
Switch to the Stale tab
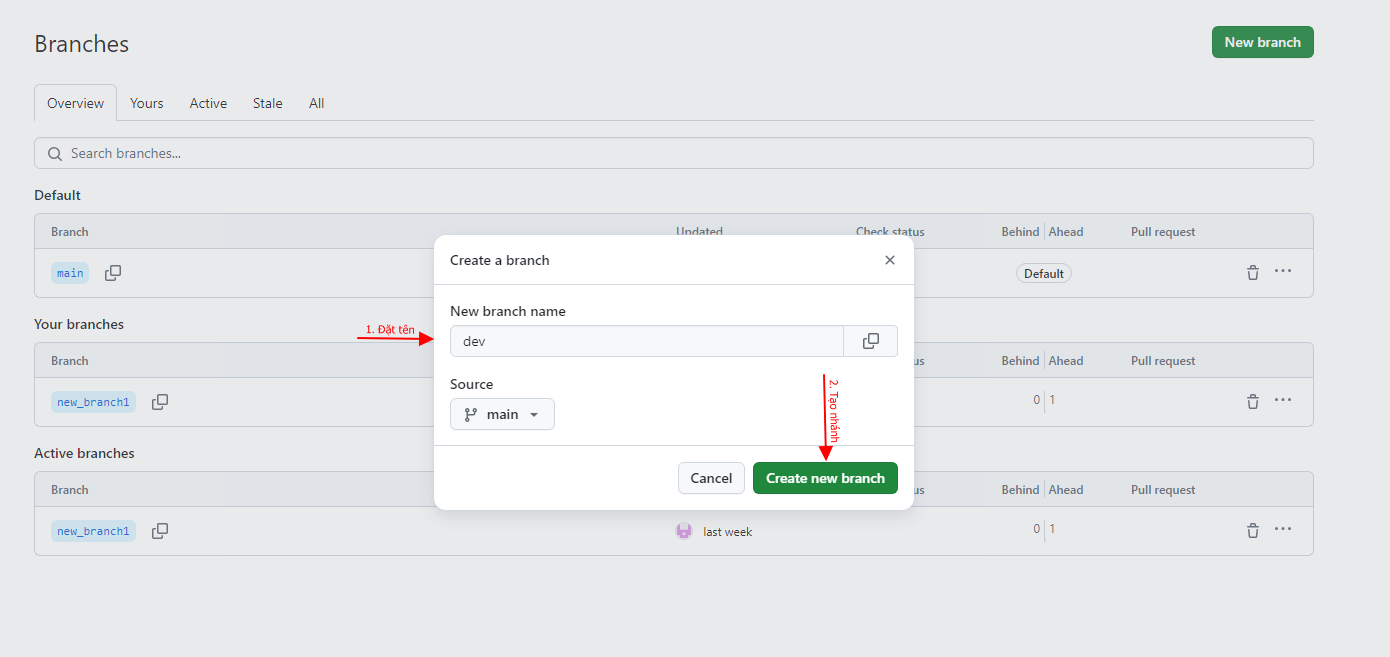[267, 103]
